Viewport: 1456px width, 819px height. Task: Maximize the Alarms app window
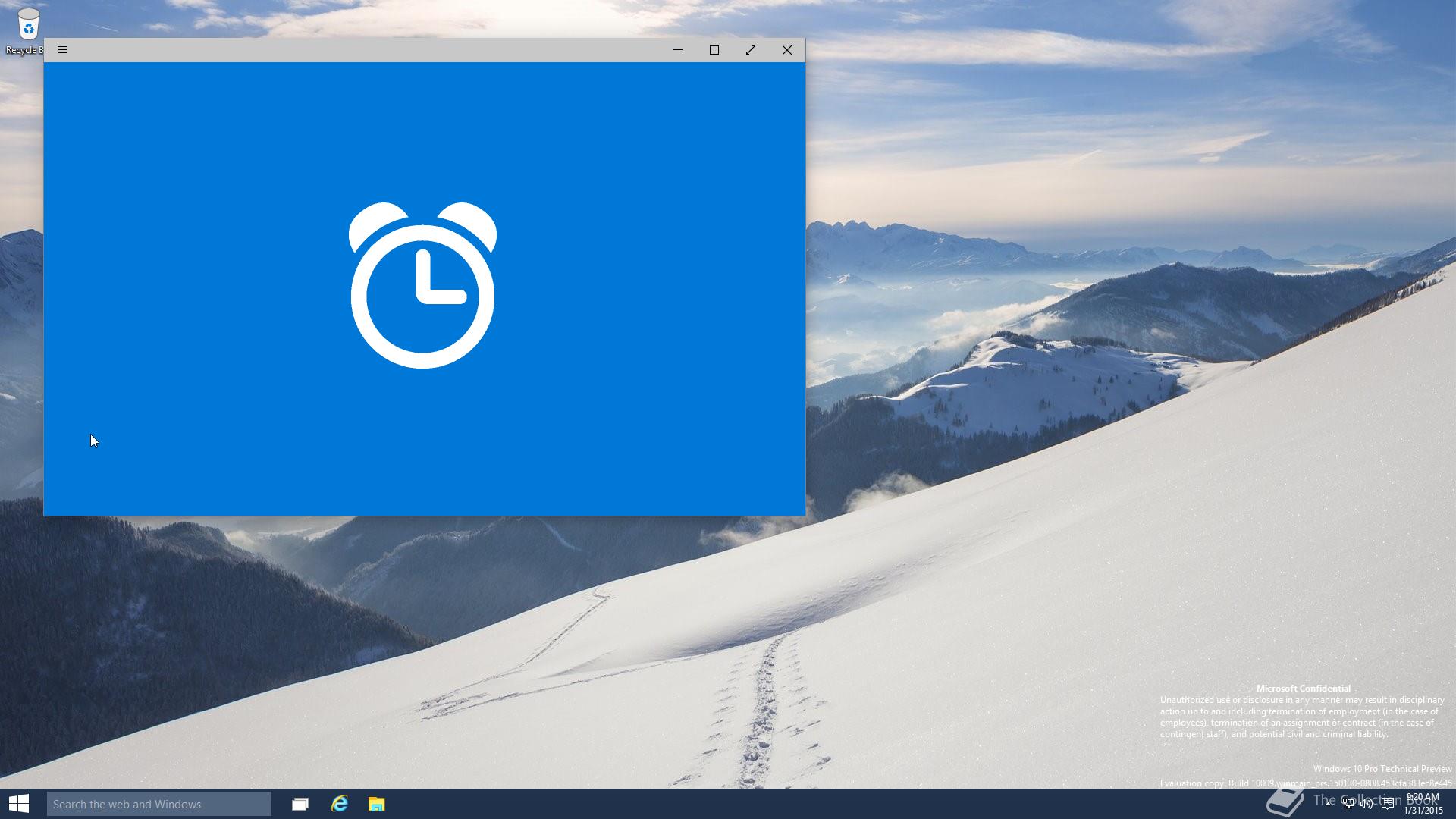714,50
